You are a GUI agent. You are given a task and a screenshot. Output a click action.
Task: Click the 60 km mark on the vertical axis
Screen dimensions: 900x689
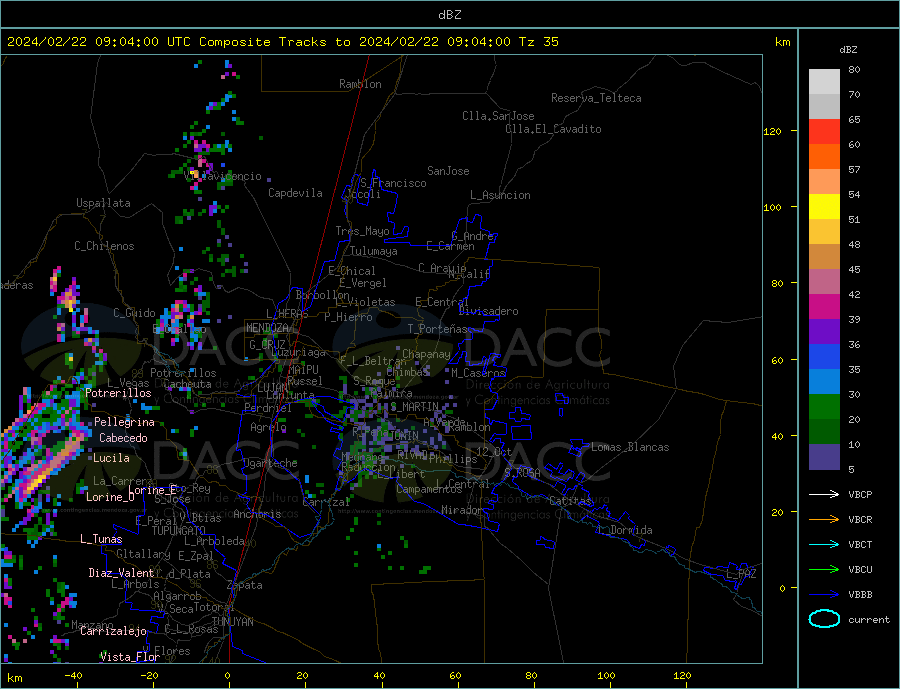click(777, 361)
